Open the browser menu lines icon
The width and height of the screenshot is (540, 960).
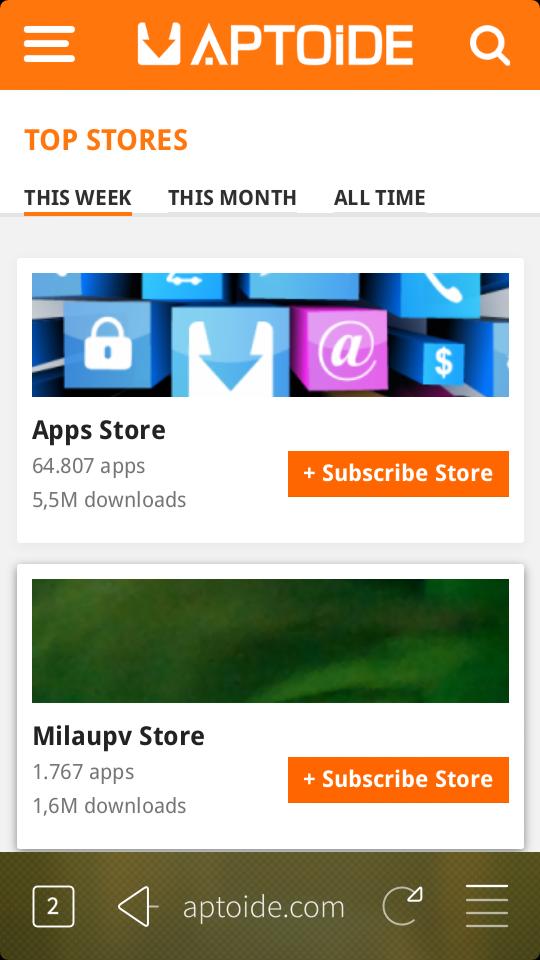(x=487, y=906)
